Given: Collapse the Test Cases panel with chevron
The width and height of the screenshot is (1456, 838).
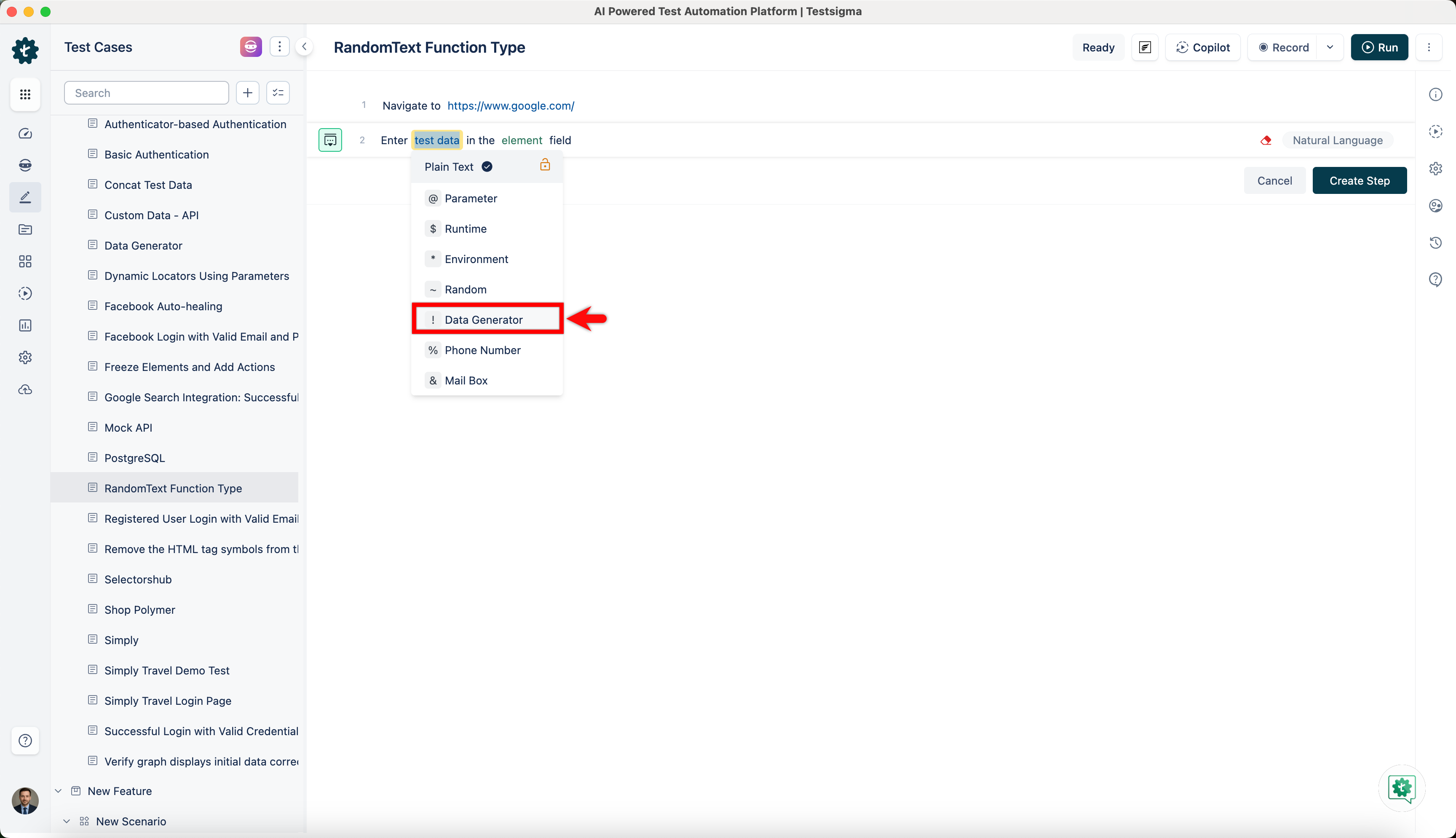Looking at the screenshot, I should pyautogui.click(x=304, y=47).
